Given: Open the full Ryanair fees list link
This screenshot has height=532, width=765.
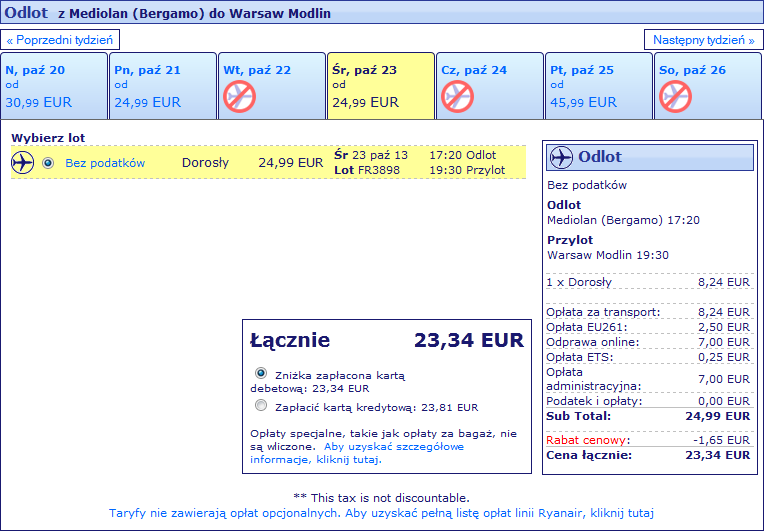Looking at the screenshot, I should point(381,513).
